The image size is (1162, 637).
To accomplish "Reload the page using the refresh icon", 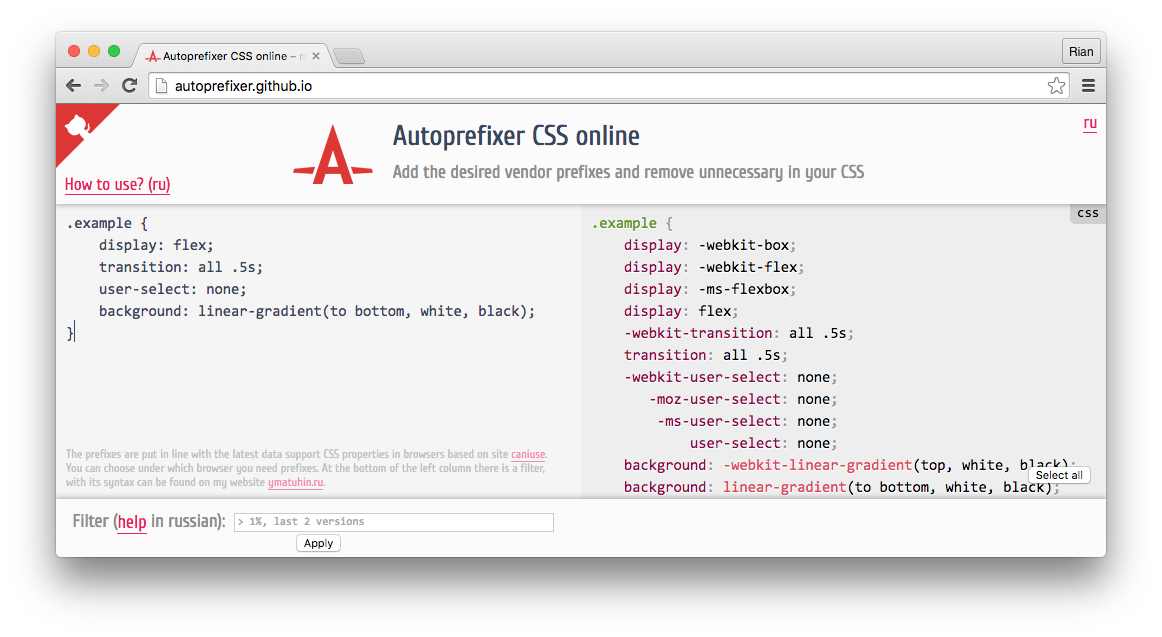I will (x=129, y=85).
